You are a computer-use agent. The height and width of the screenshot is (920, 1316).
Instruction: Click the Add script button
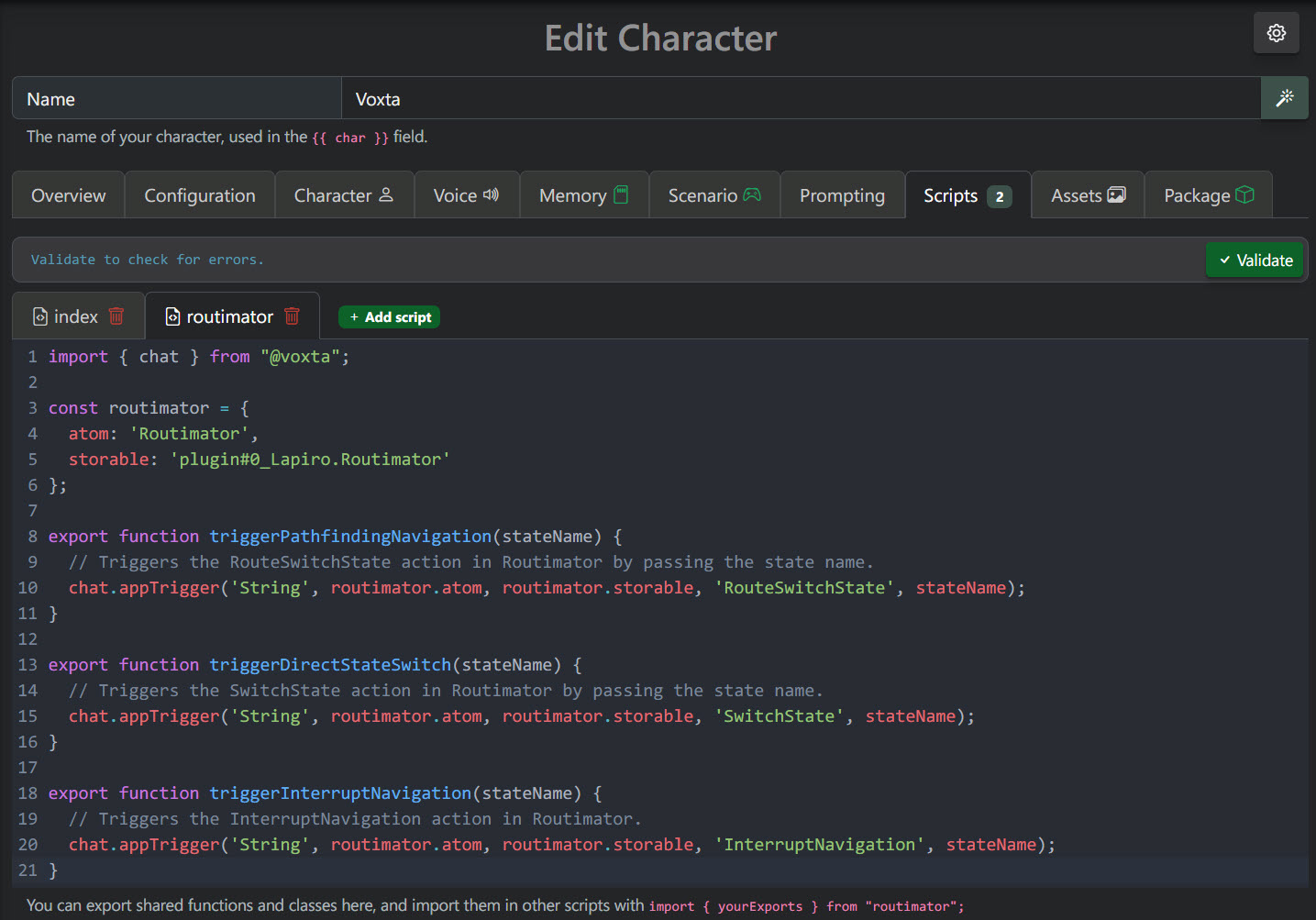click(x=390, y=317)
